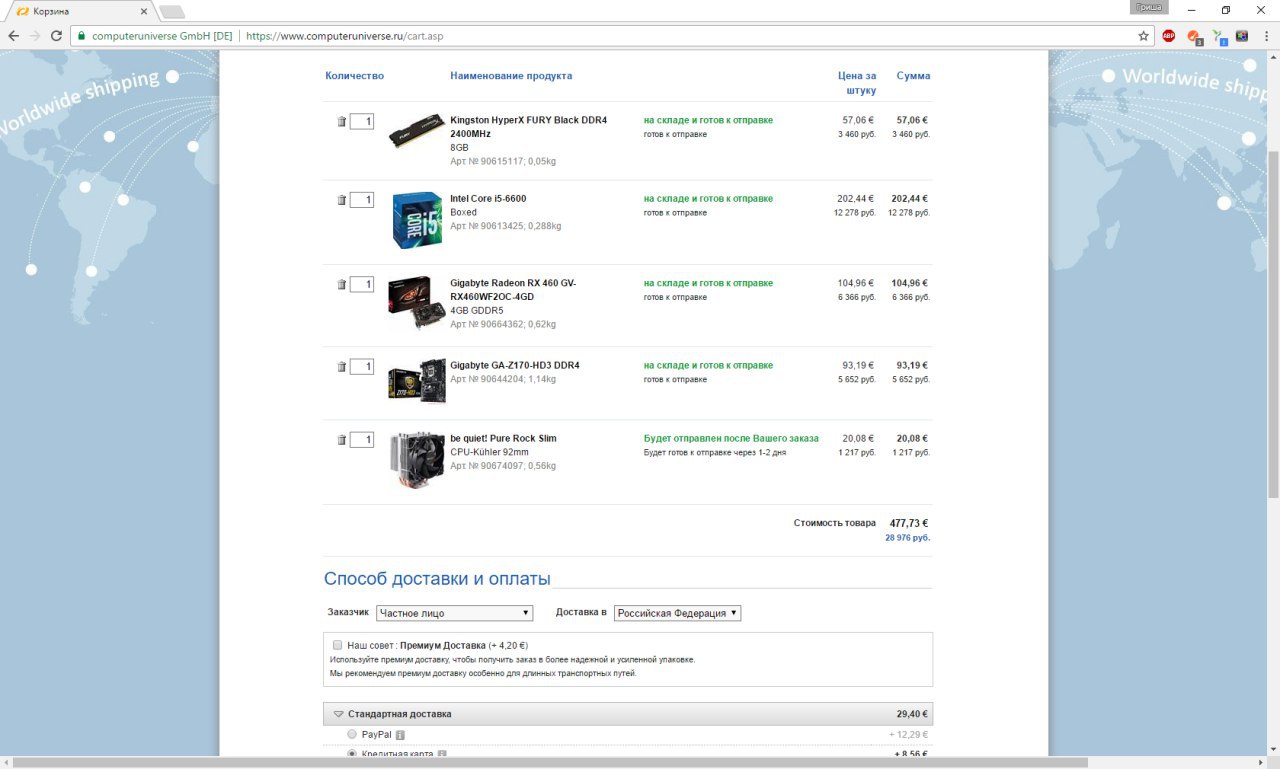Open the Гриша profile switcher
The image size is (1280, 769).
[x=1147, y=8]
